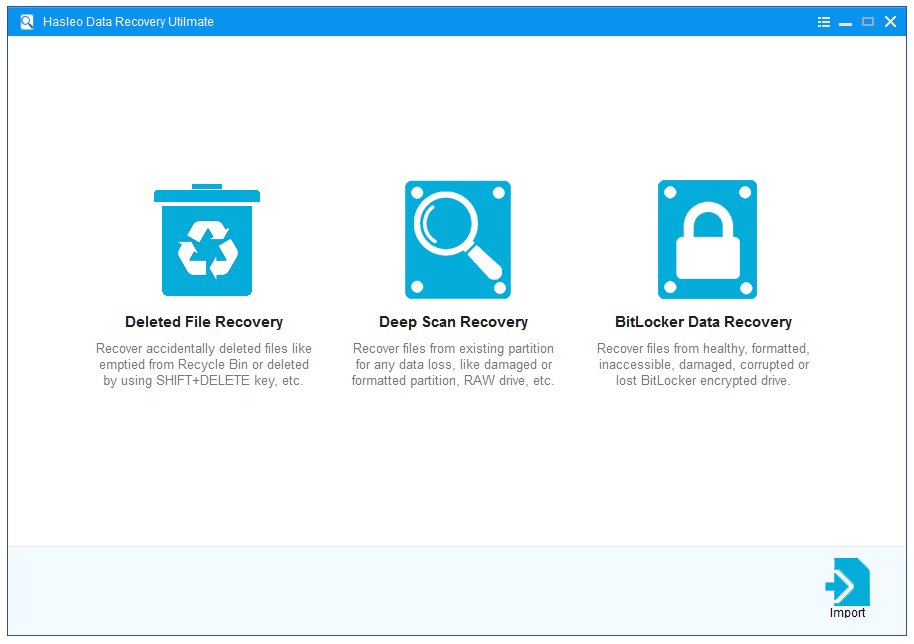Start BitLocker Data Recovery padlock icon
Screen dimensions: 914x644
(x=707, y=240)
